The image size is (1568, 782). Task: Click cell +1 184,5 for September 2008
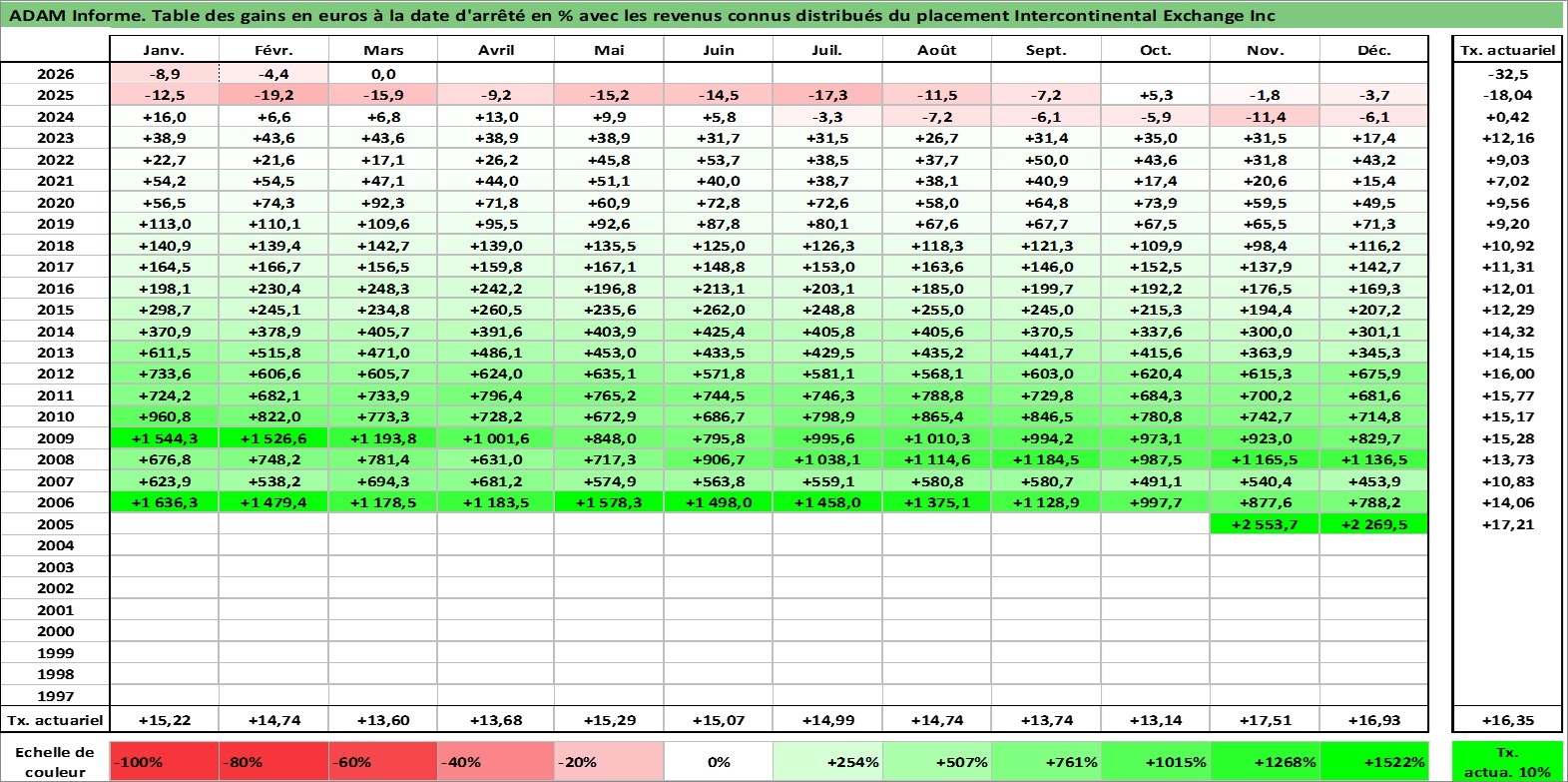(1046, 459)
